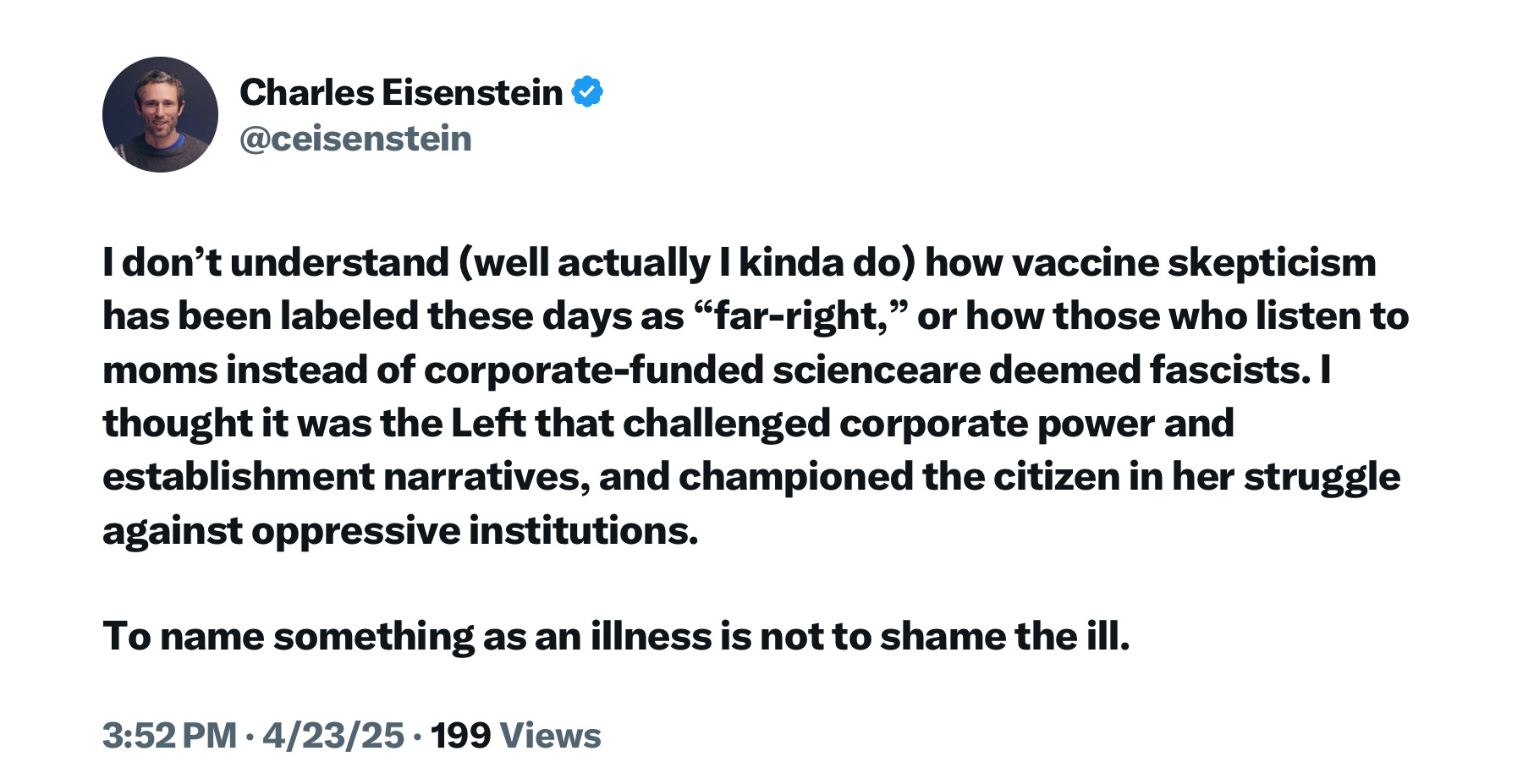This screenshot has height=784, width=1523.
Task: Click the number 199 in view count
Action: (461, 735)
